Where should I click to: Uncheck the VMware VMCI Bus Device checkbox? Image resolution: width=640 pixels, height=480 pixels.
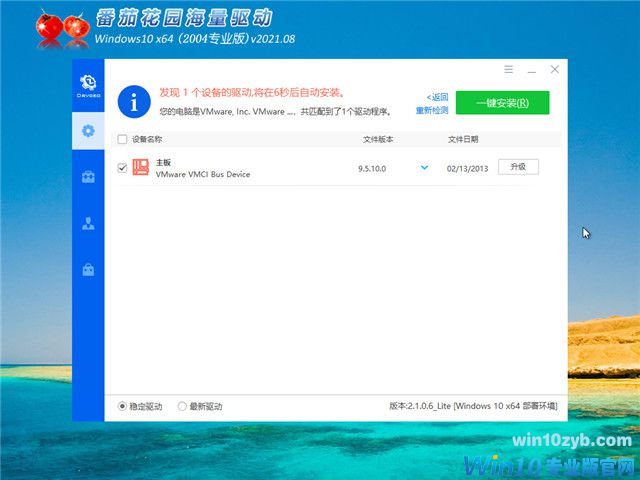(122, 168)
